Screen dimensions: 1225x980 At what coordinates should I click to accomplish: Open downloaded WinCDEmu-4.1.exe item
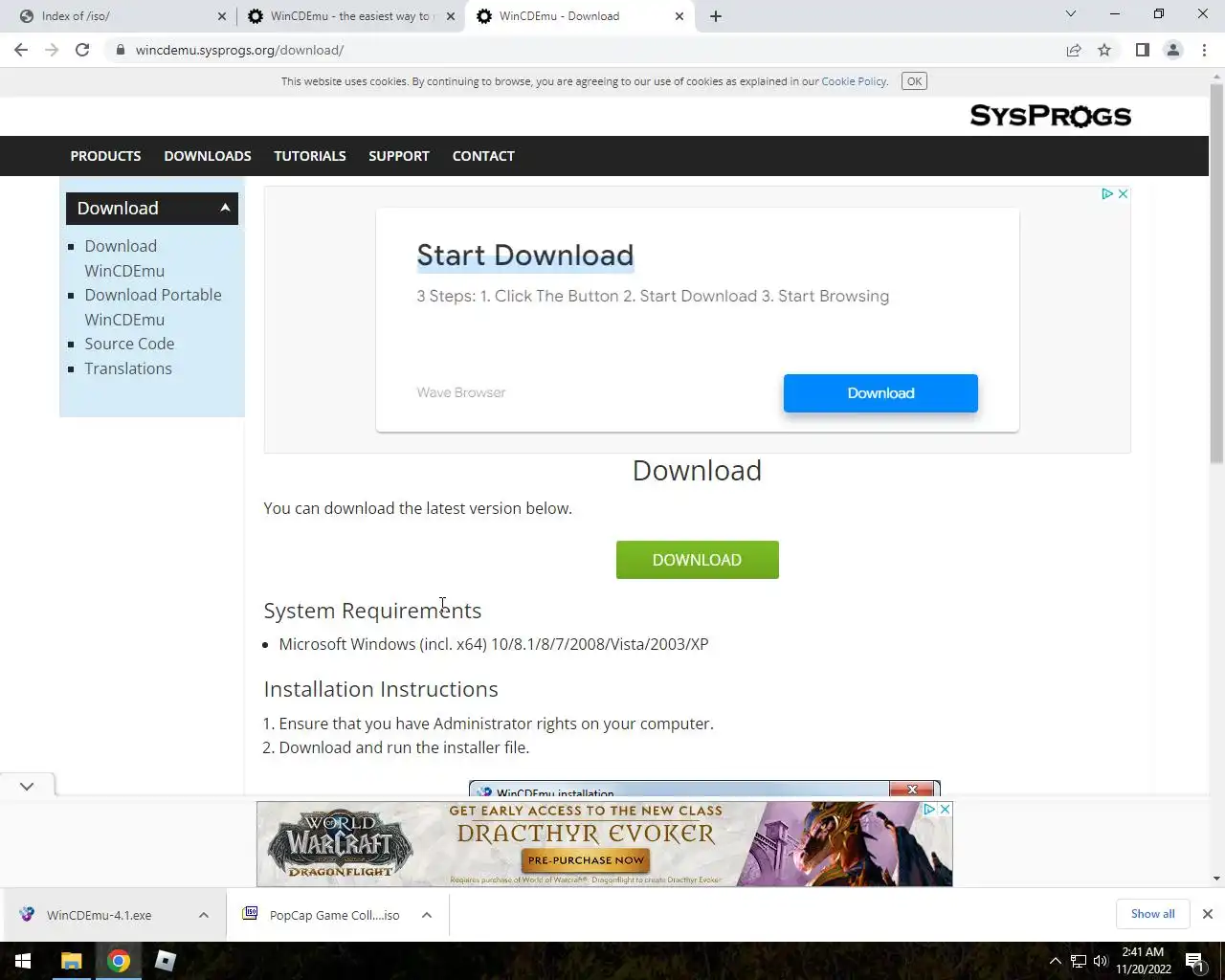(100, 915)
